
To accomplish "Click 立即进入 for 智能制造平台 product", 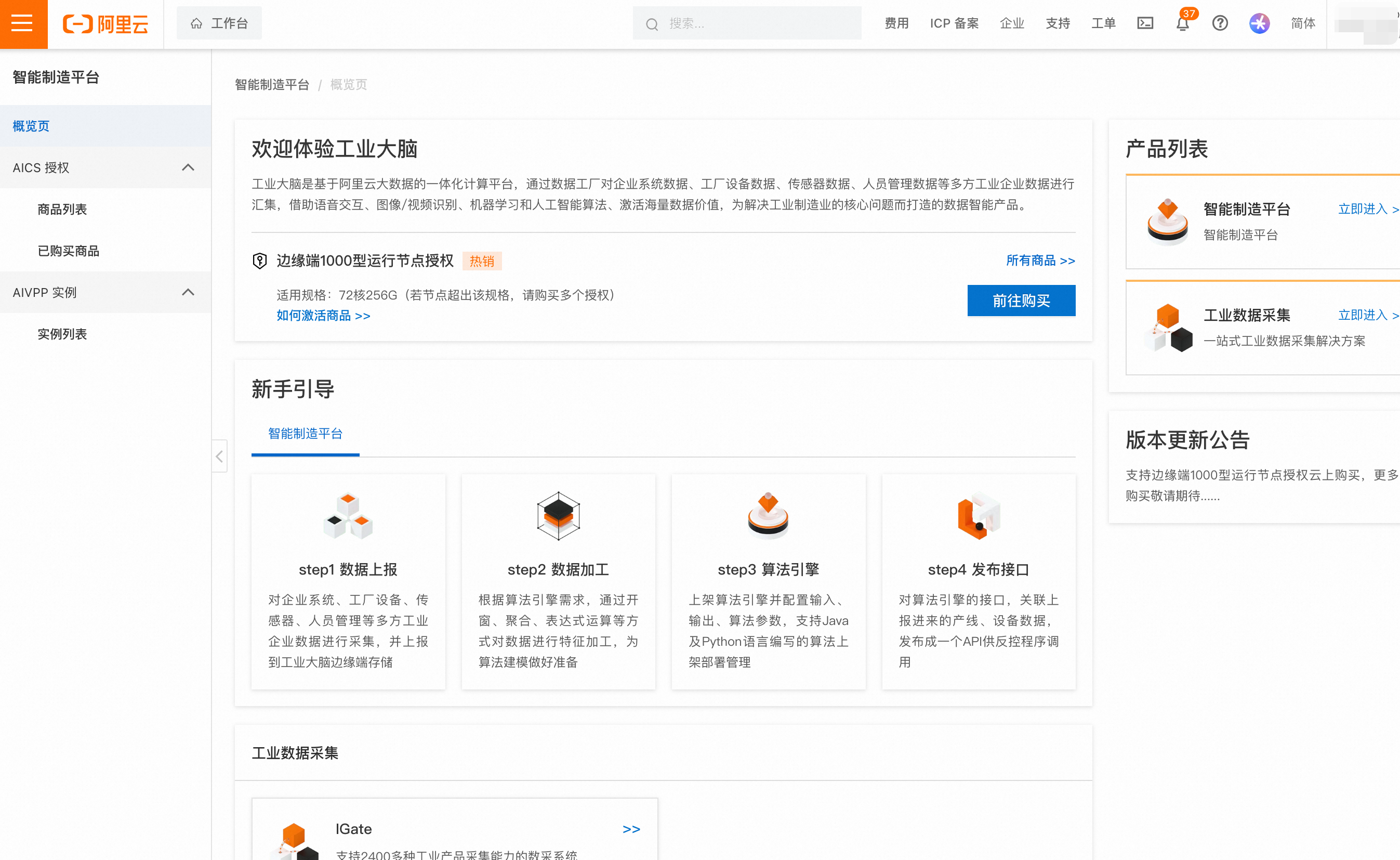I will (1368, 209).
